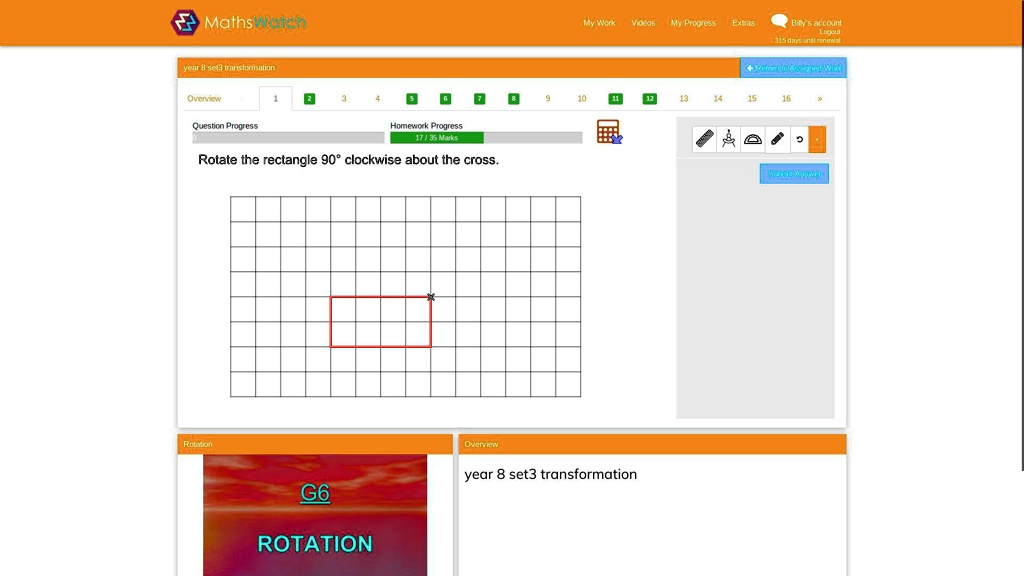Expand more questions with the chevron

tap(820, 98)
